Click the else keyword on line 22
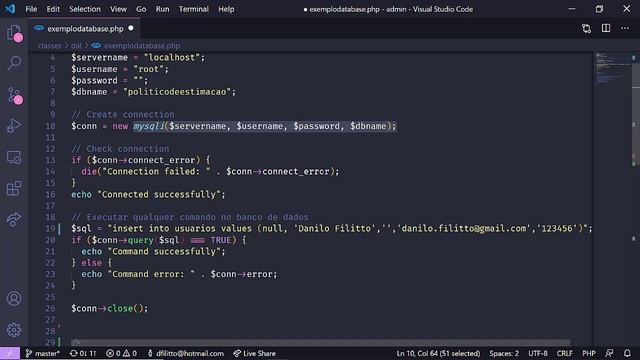 (x=91, y=263)
